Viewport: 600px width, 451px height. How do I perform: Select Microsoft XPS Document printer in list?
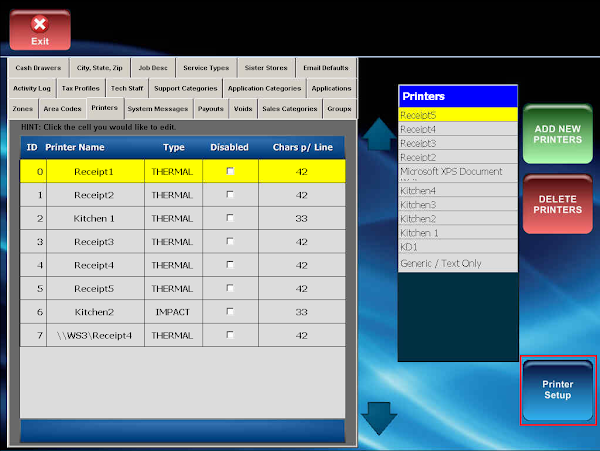457,172
